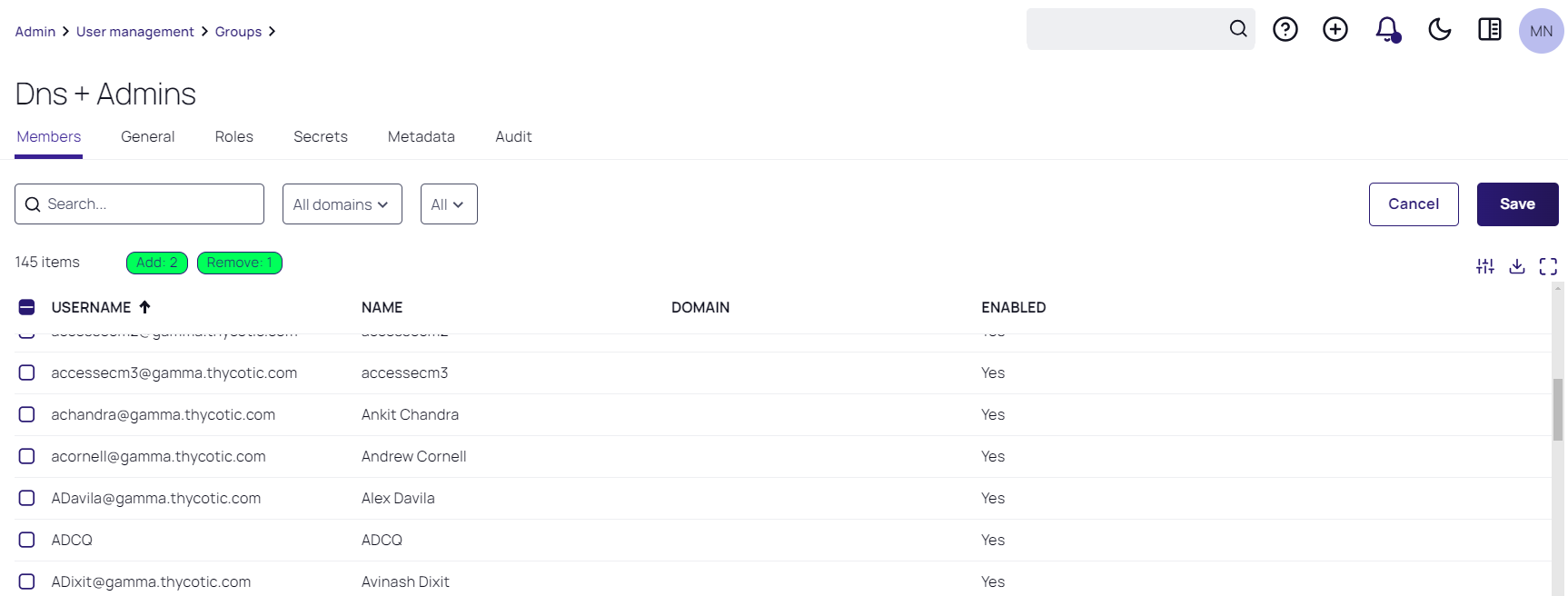The width and height of the screenshot is (1568, 596).
Task: Toggle select-all checkbox in header
Action: [27, 307]
